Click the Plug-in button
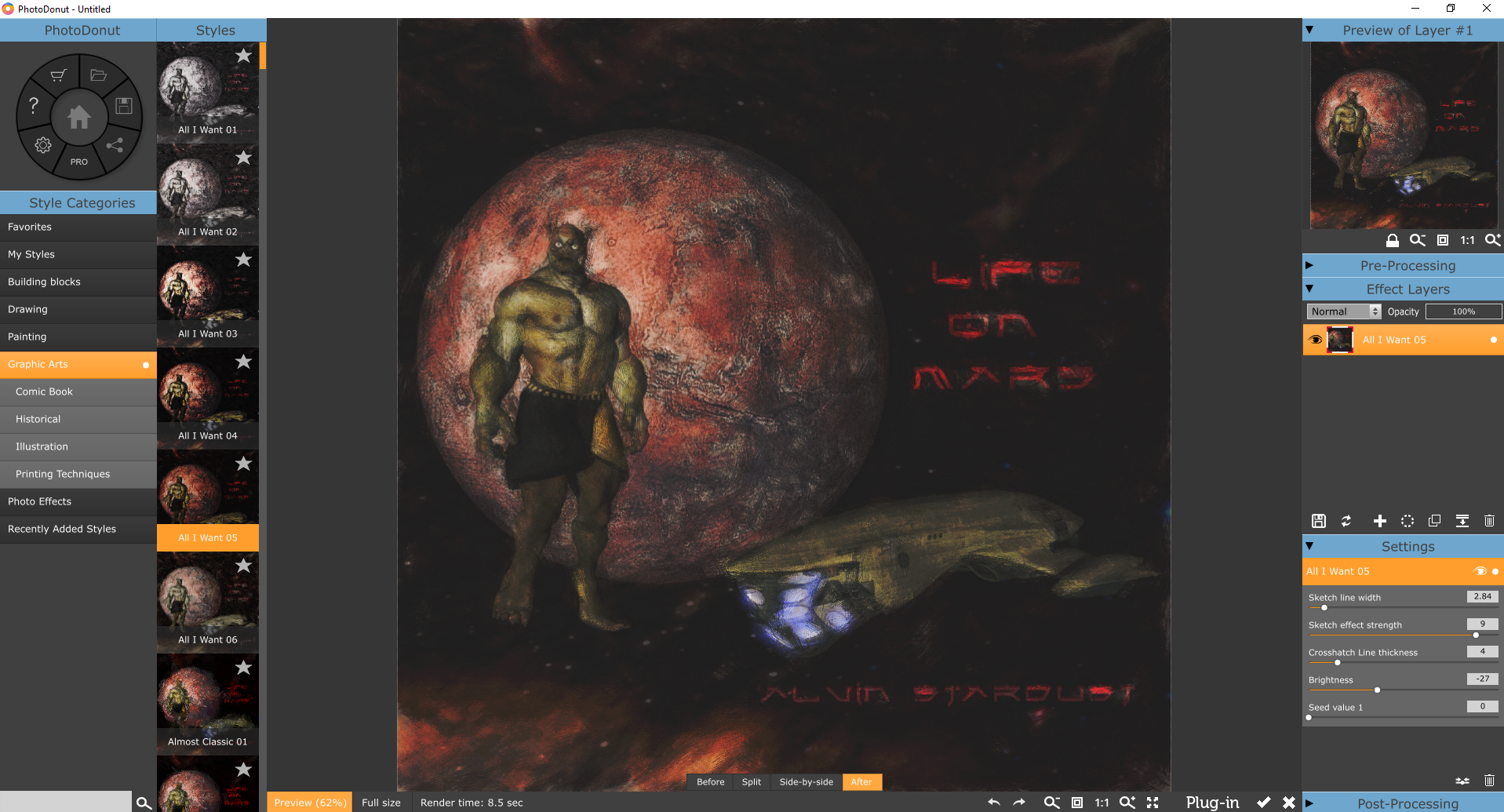Screen dimensions: 1504x812 tap(1213, 802)
